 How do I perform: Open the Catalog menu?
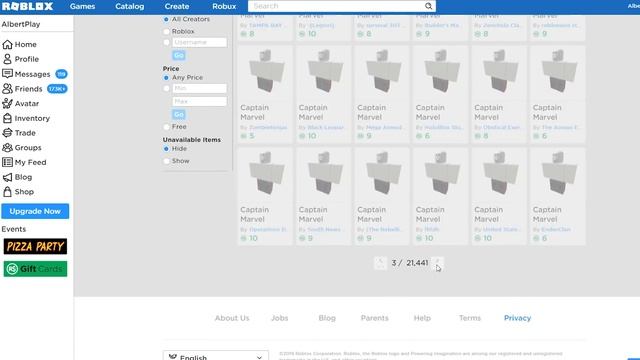(x=129, y=7)
